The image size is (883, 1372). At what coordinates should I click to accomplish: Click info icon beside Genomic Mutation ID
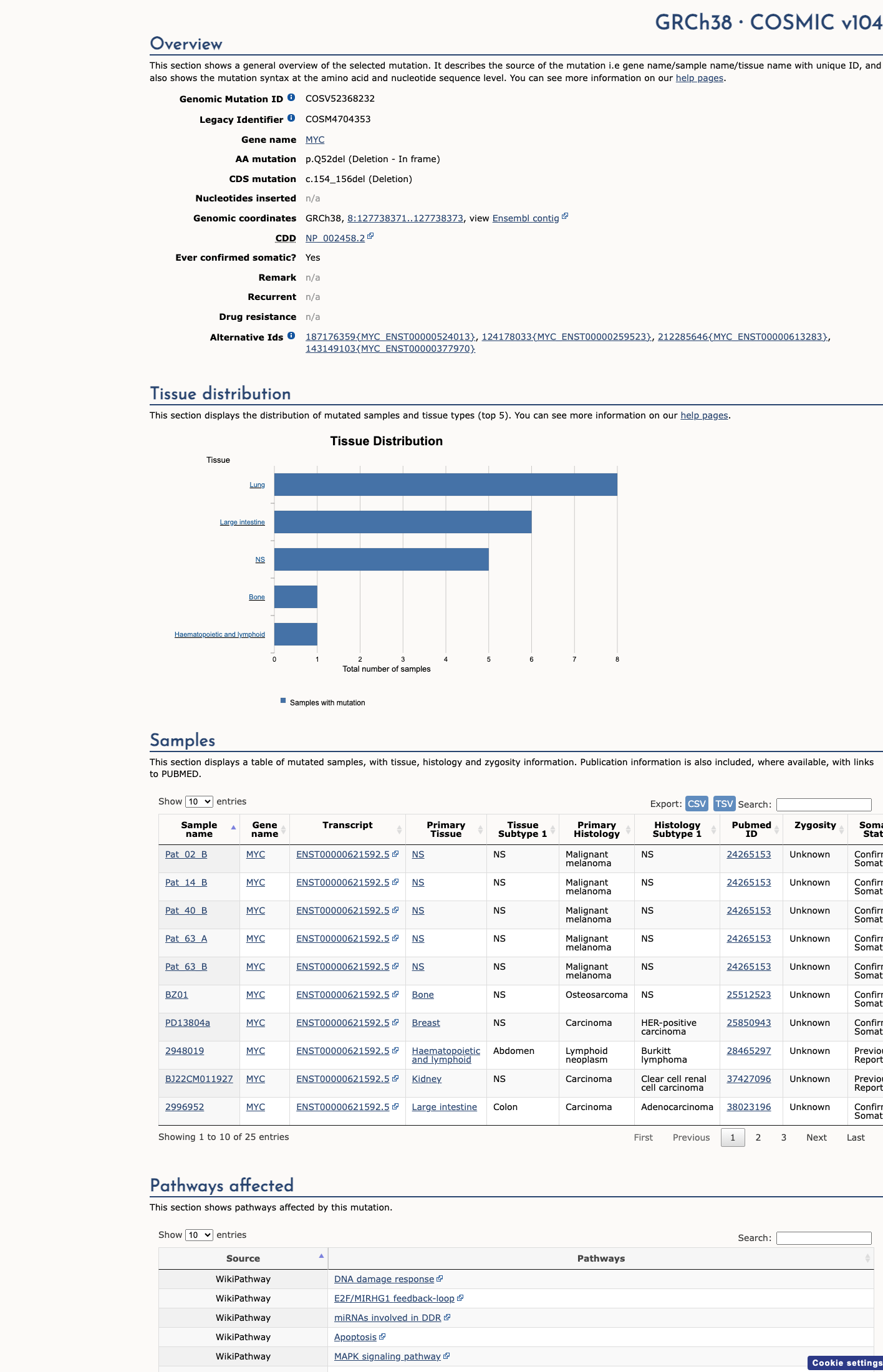click(291, 97)
